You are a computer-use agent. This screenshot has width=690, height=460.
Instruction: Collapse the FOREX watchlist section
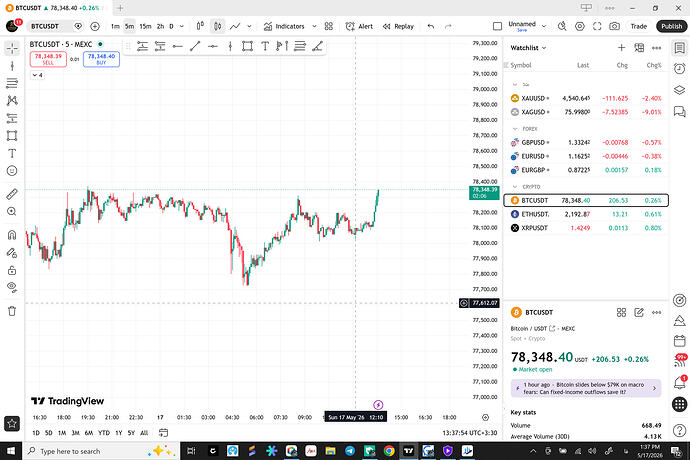point(515,129)
